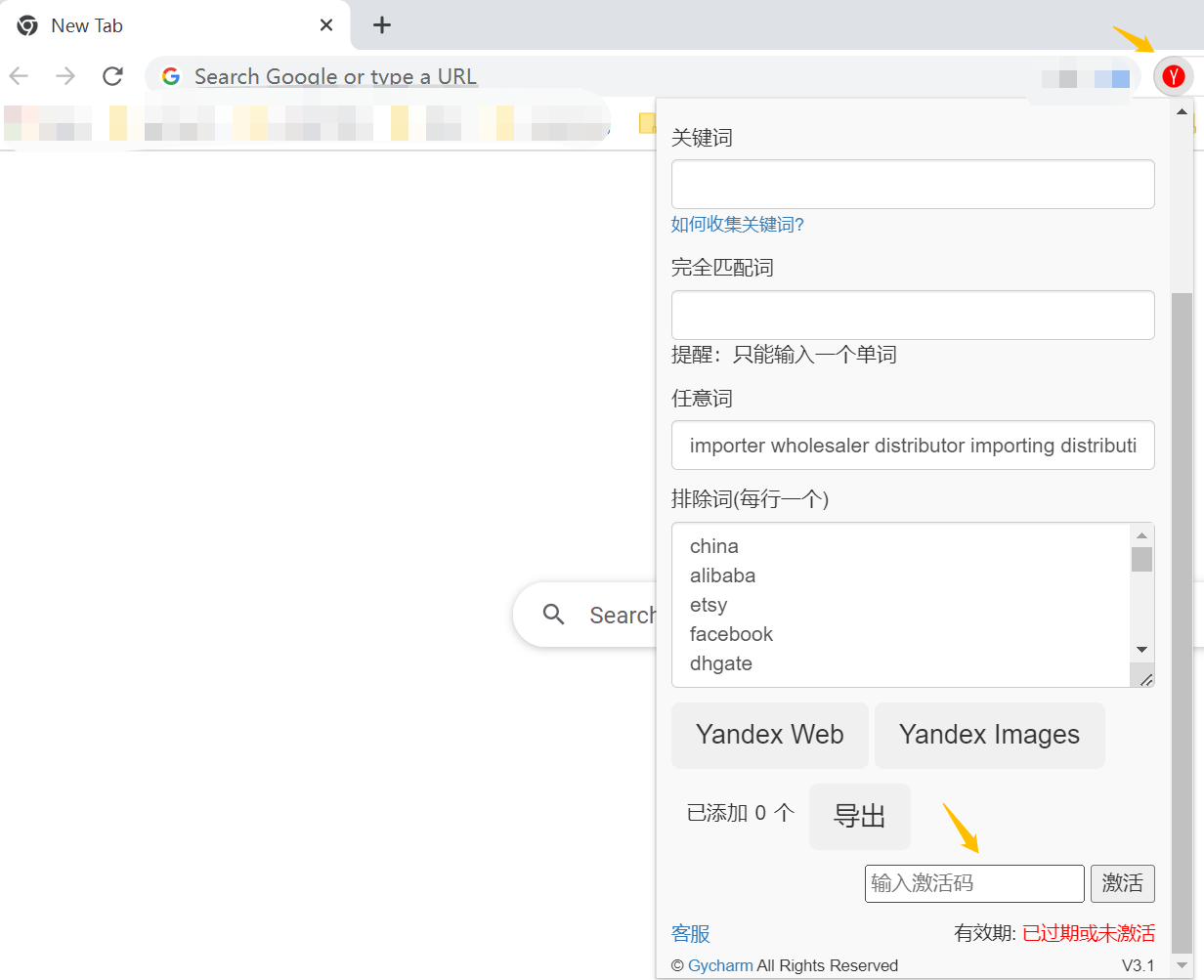1204x980 pixels.
Task: Click the red Yandex extension icon
Action: pos(1174,76)
